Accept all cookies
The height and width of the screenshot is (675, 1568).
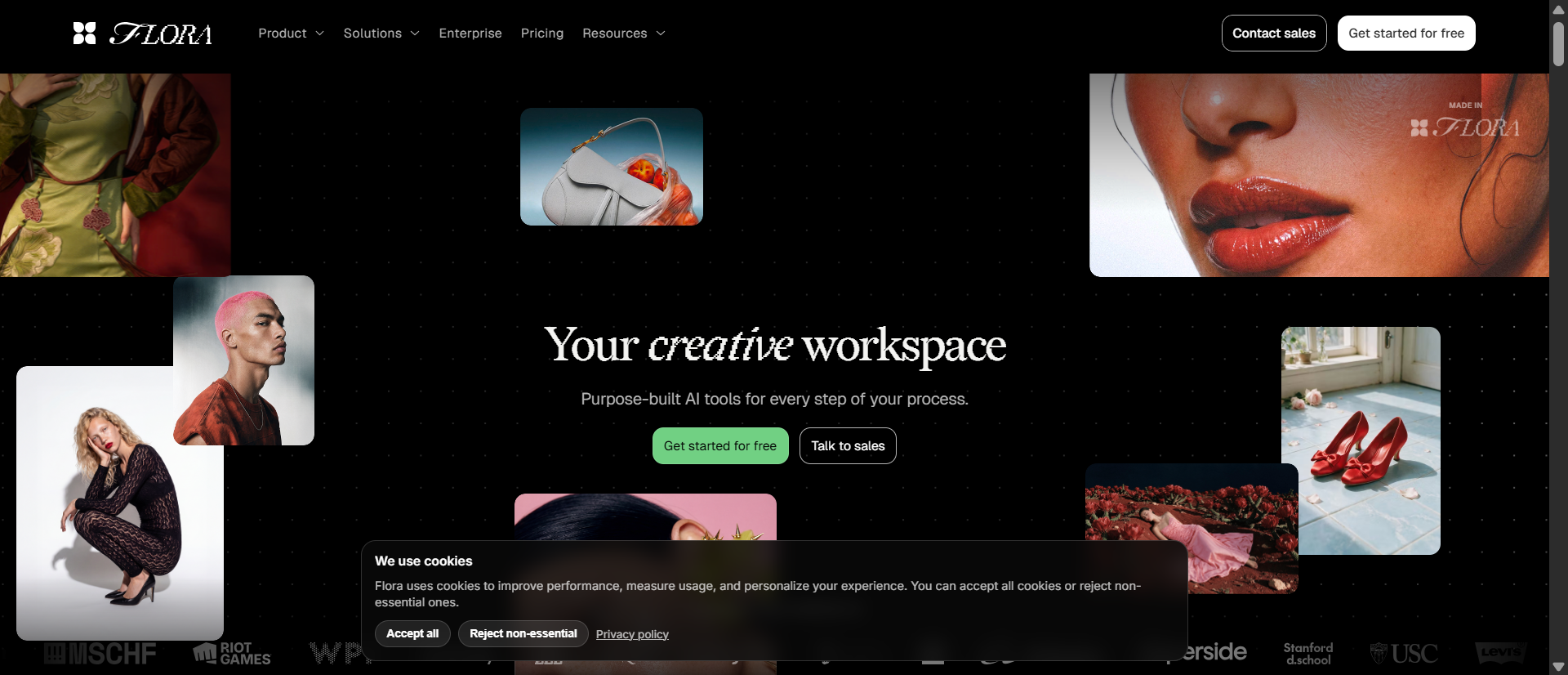(x=412, y=634)
